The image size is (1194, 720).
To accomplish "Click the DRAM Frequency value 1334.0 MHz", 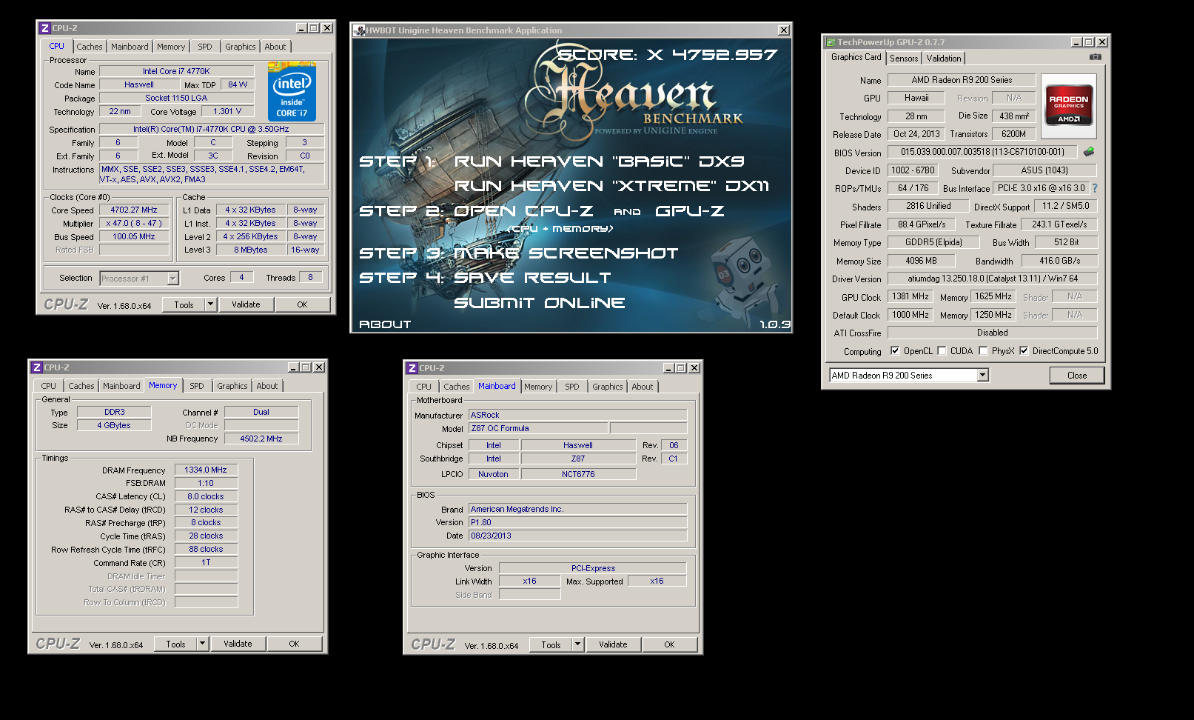I will (206, 470).
